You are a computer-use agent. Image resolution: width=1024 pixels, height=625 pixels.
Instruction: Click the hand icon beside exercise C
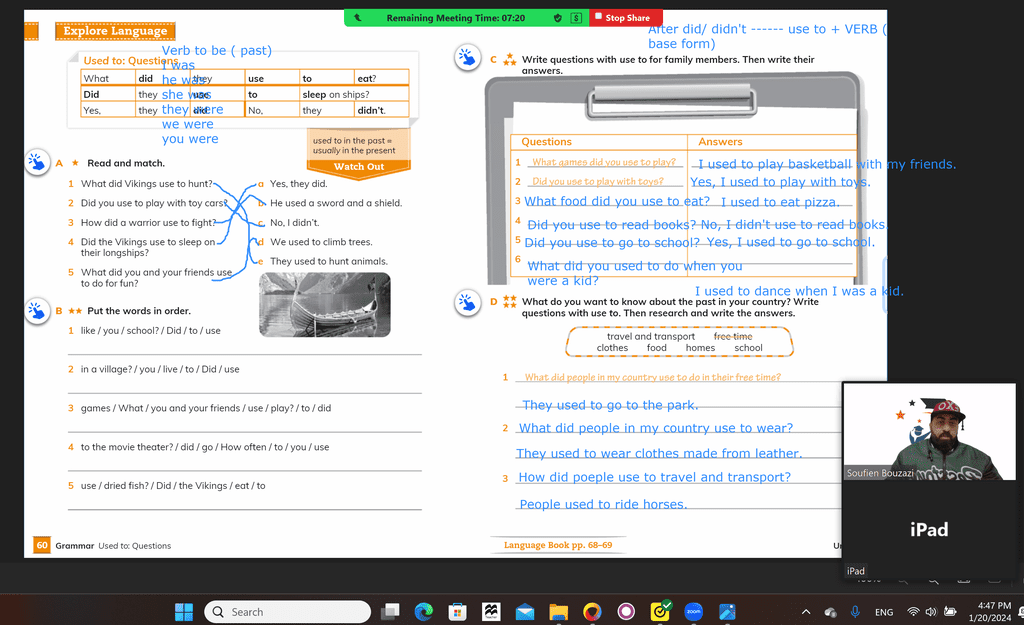coord(468,58)
